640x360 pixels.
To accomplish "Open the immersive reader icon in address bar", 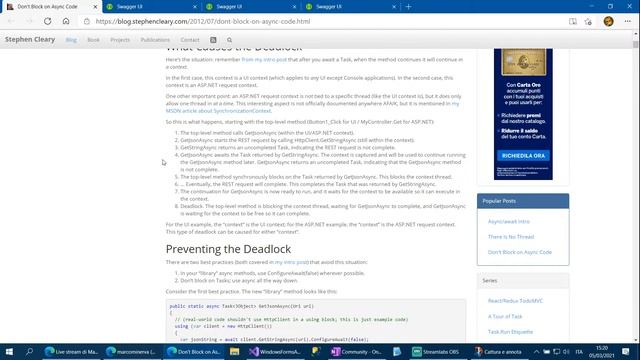I will pos(573,22).
